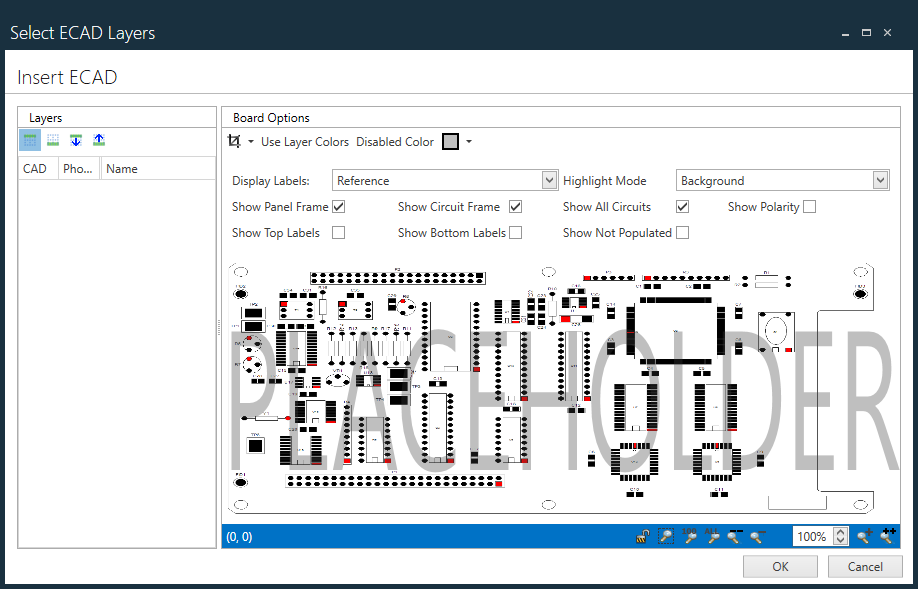Click the unlock view icon in the status bar
Viewport: 918px width, 589px height.
[642, 536]
